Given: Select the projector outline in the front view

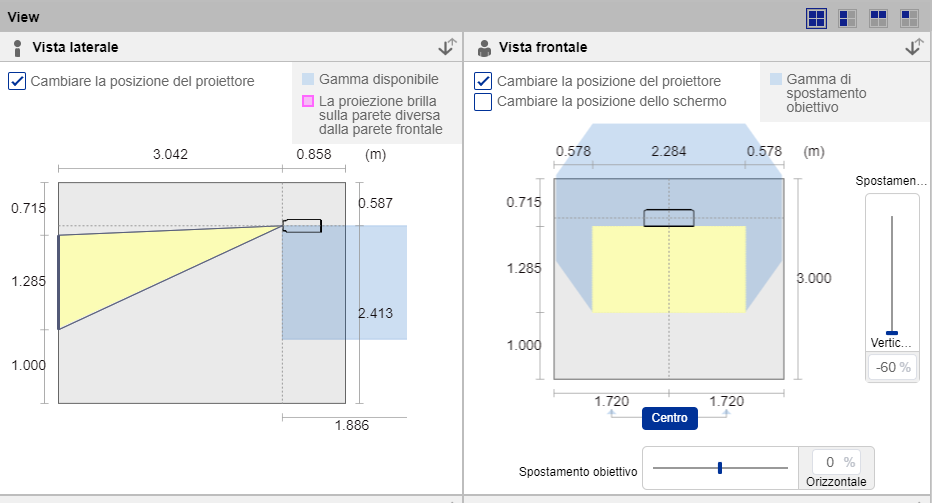Looking at the screenshot, I should 669,218.
